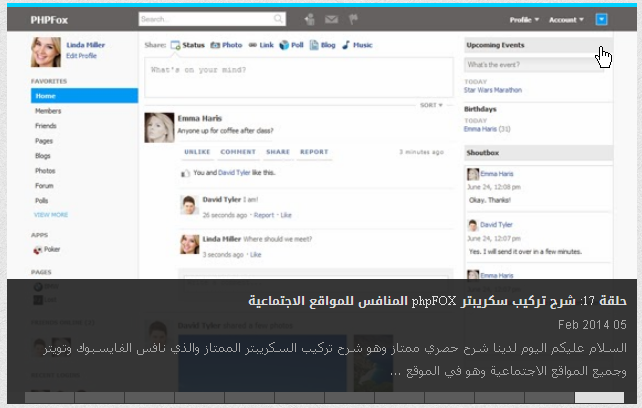Image resolution: width=642 pixels, height=408 pixels.
Task: Select Blog share option
Action: click(322, 45)
